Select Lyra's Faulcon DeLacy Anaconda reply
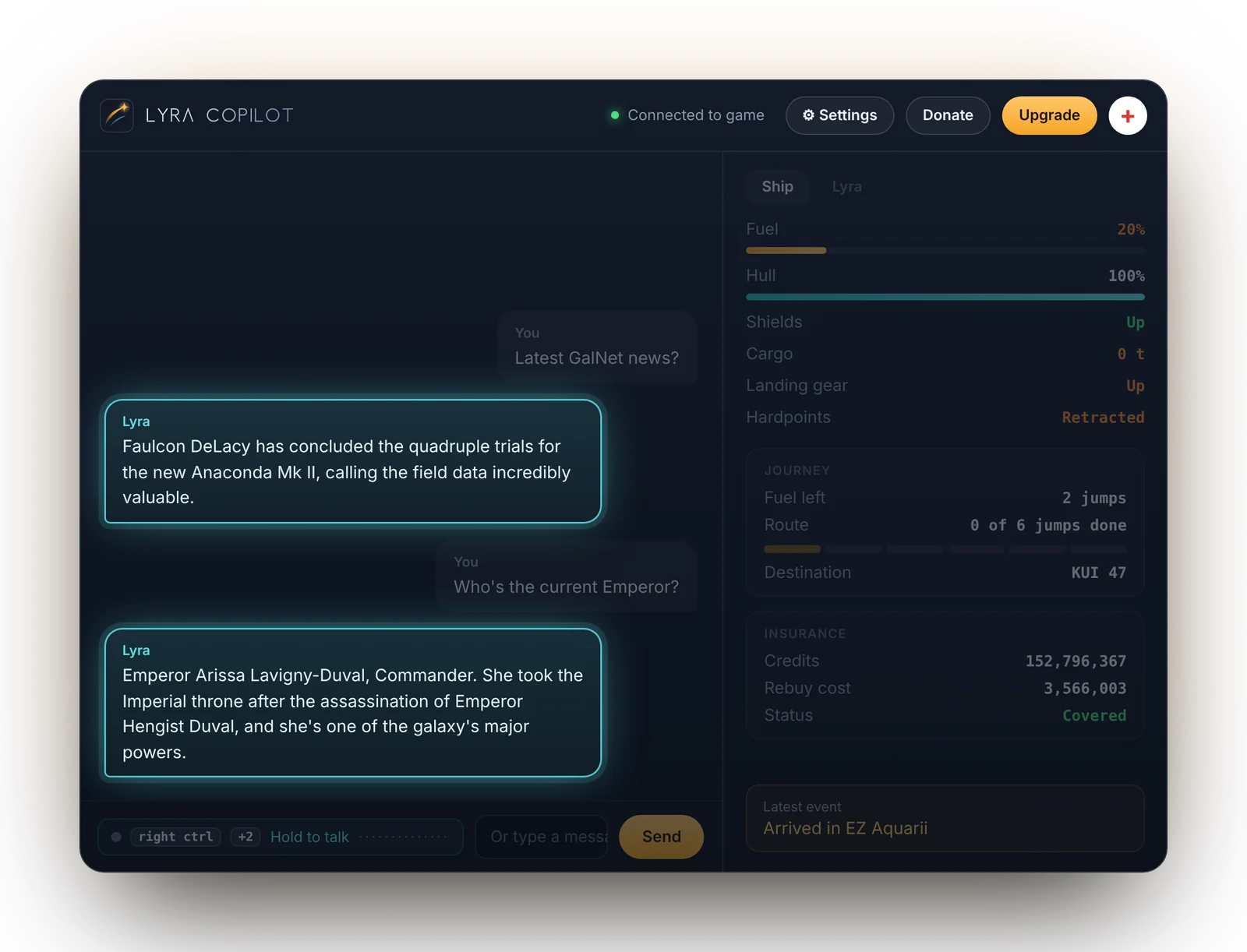This screenshot has width=1247, height=952. click(x=353, y=461)
